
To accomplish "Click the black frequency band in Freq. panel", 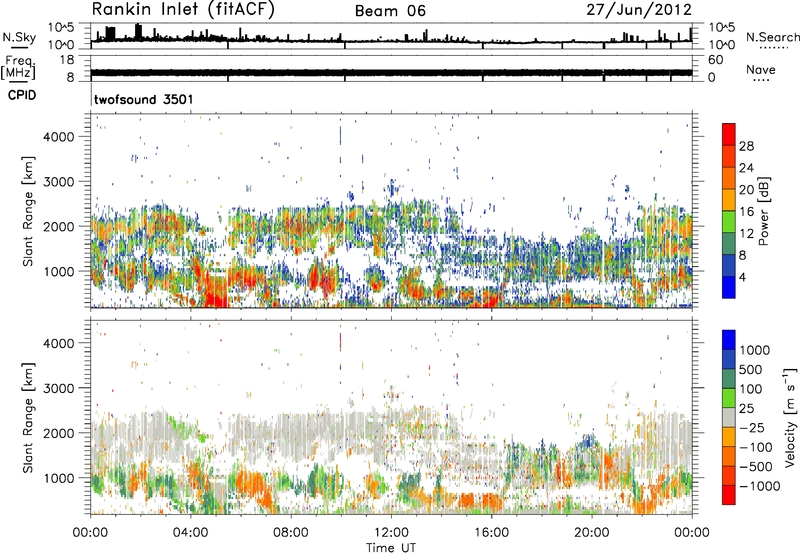I will tap(391, 72).
